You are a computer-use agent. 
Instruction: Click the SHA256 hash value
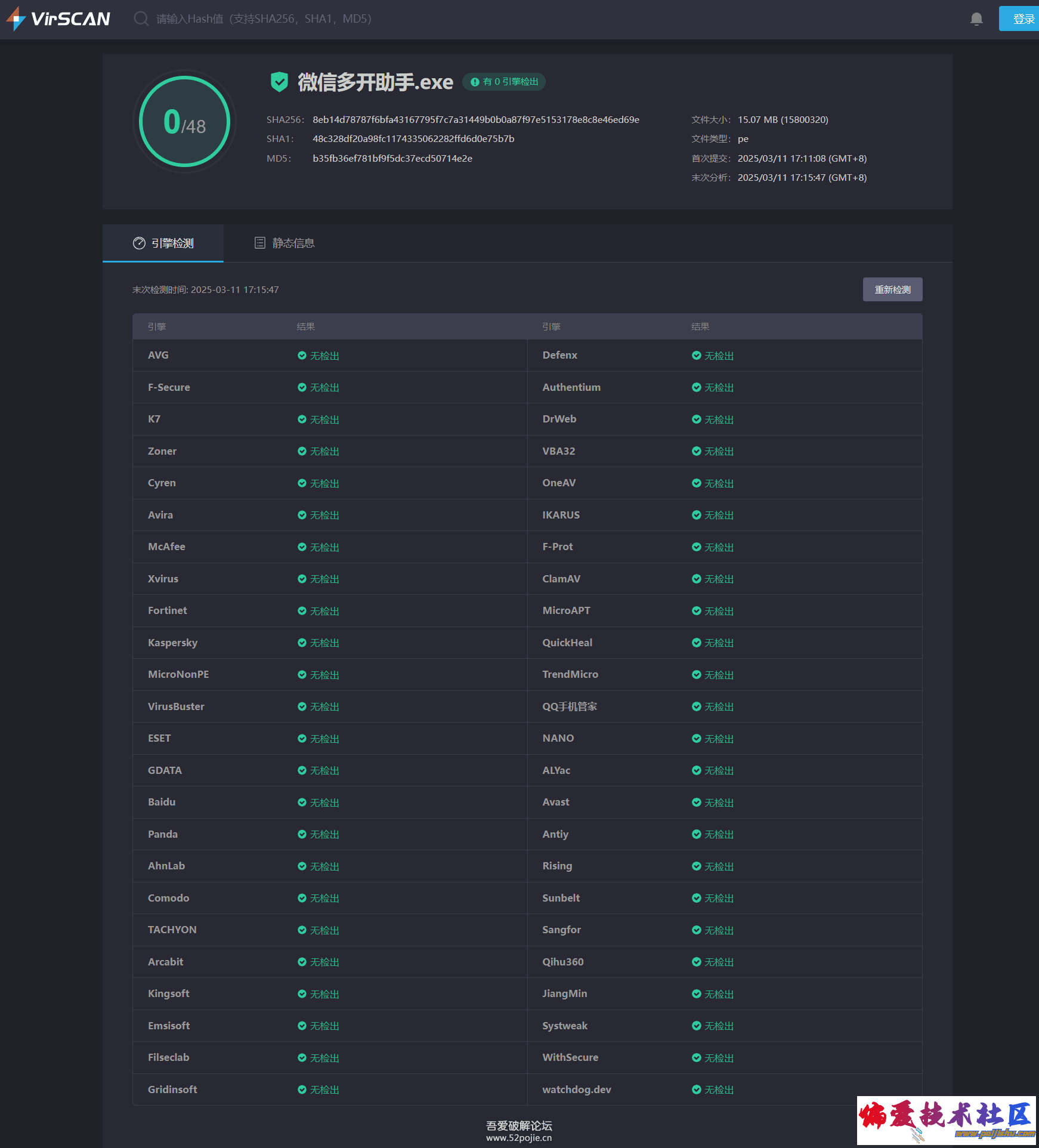[x=475, y=120]
